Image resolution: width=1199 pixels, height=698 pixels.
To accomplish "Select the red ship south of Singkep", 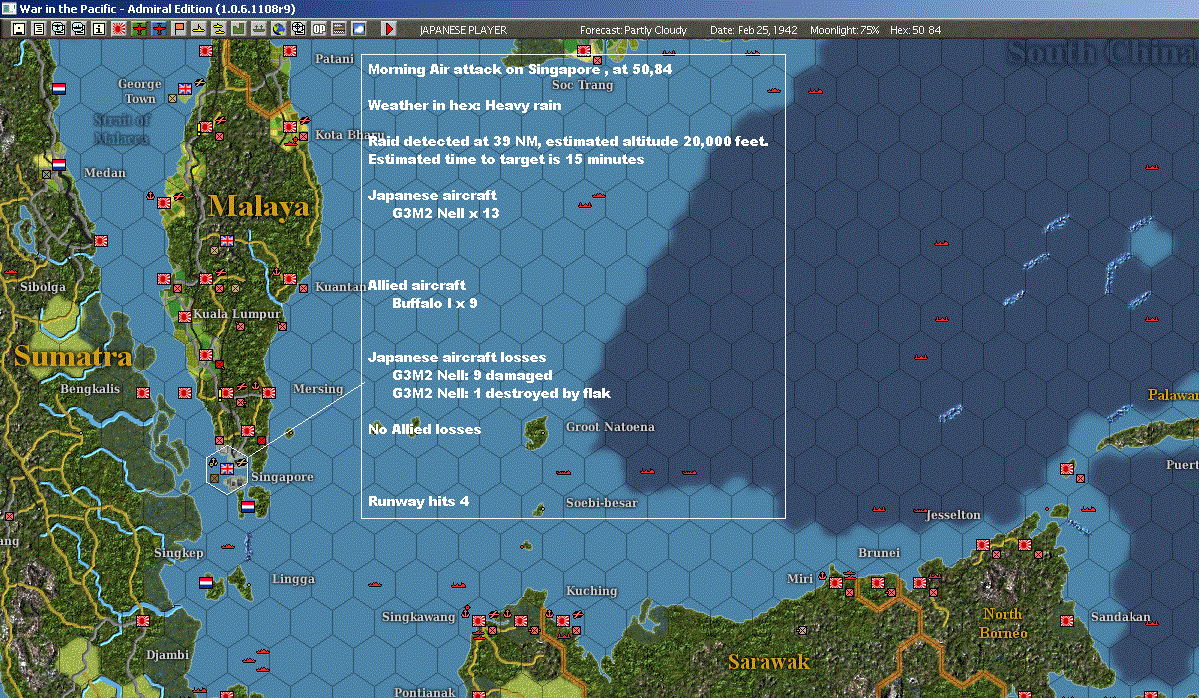I will 227,547.
